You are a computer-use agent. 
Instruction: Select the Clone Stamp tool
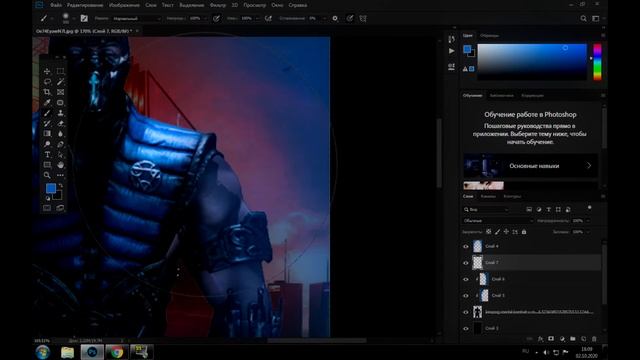(x=60, y=113)
